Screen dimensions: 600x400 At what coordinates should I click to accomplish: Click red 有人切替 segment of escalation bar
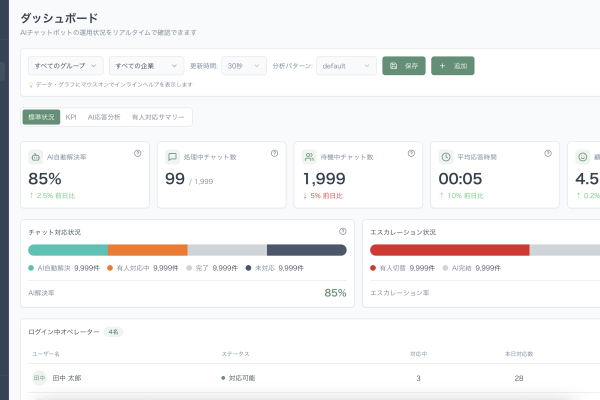coord(450,250)
